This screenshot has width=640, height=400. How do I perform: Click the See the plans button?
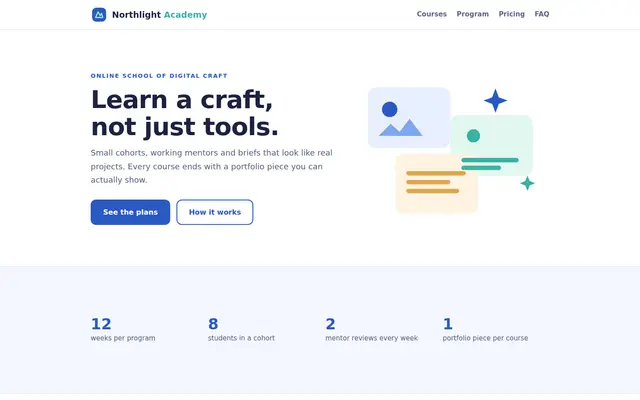130,212
